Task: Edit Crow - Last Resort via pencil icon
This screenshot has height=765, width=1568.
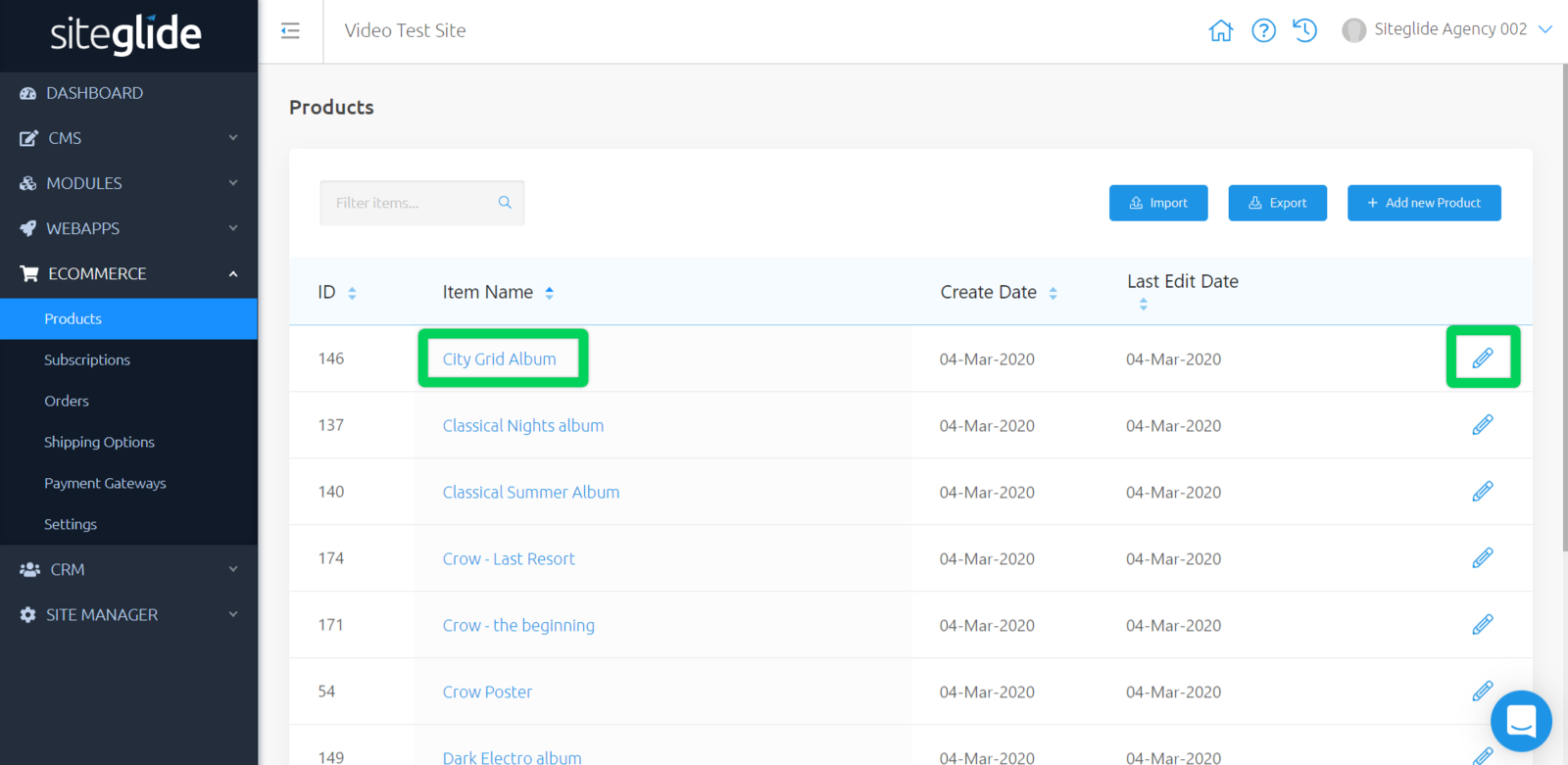Action: (x=1482, y=558)
